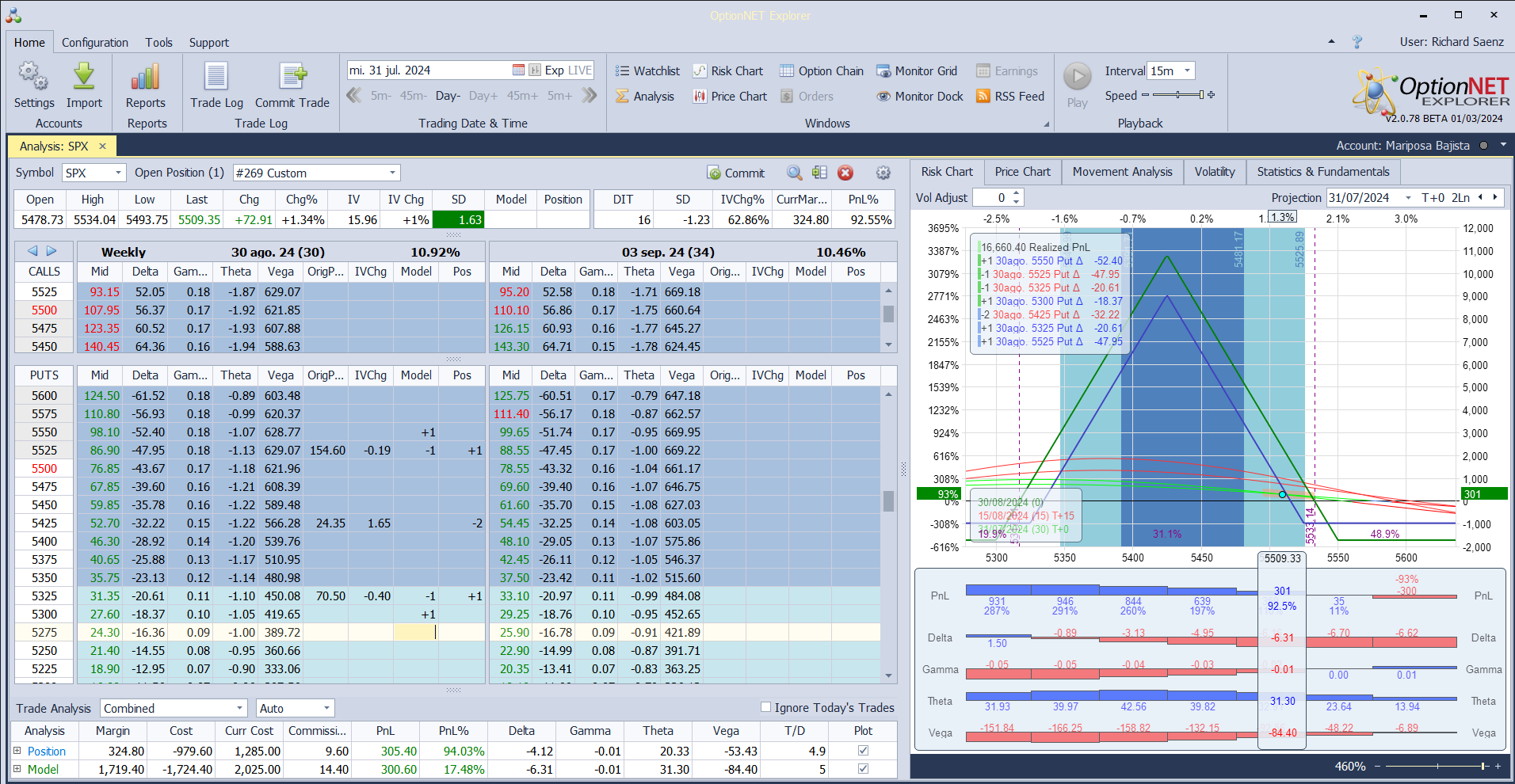Image resolution: width=1515 pixels, height=784 pixels.
Task: Click the Commit Trade ribbon icon
Action: tap(292, 86)
